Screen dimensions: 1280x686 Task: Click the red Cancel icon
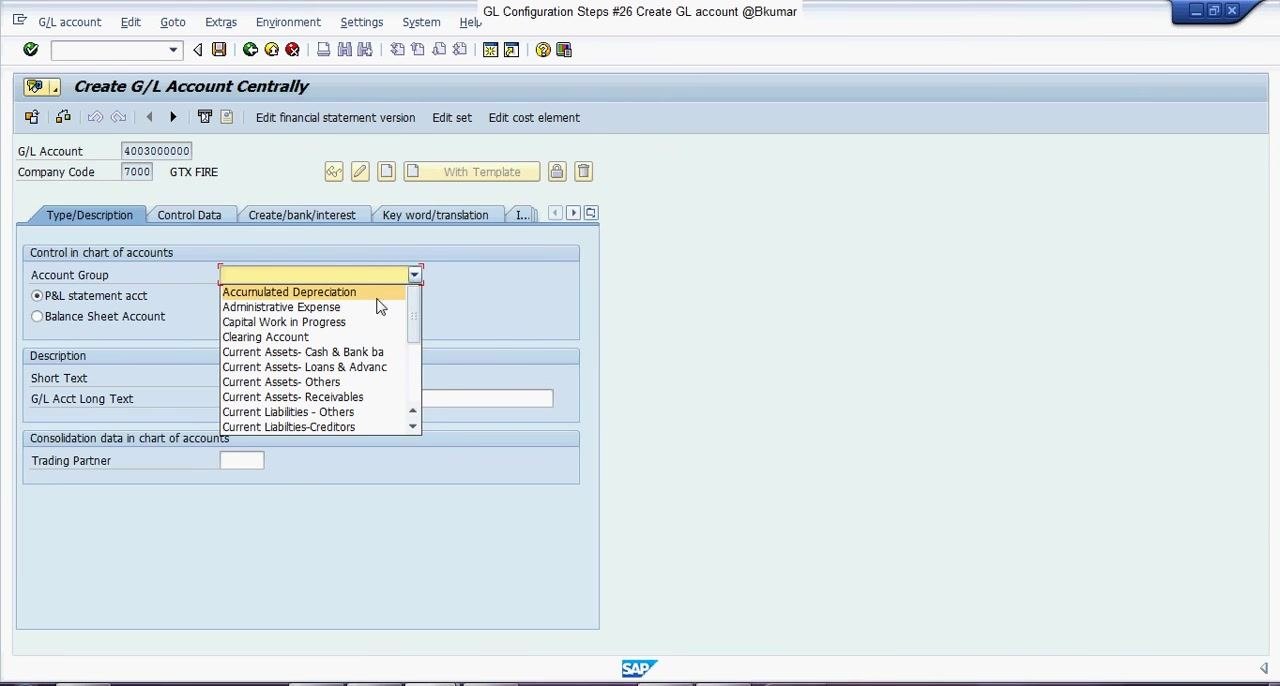[x=292, y=50]
